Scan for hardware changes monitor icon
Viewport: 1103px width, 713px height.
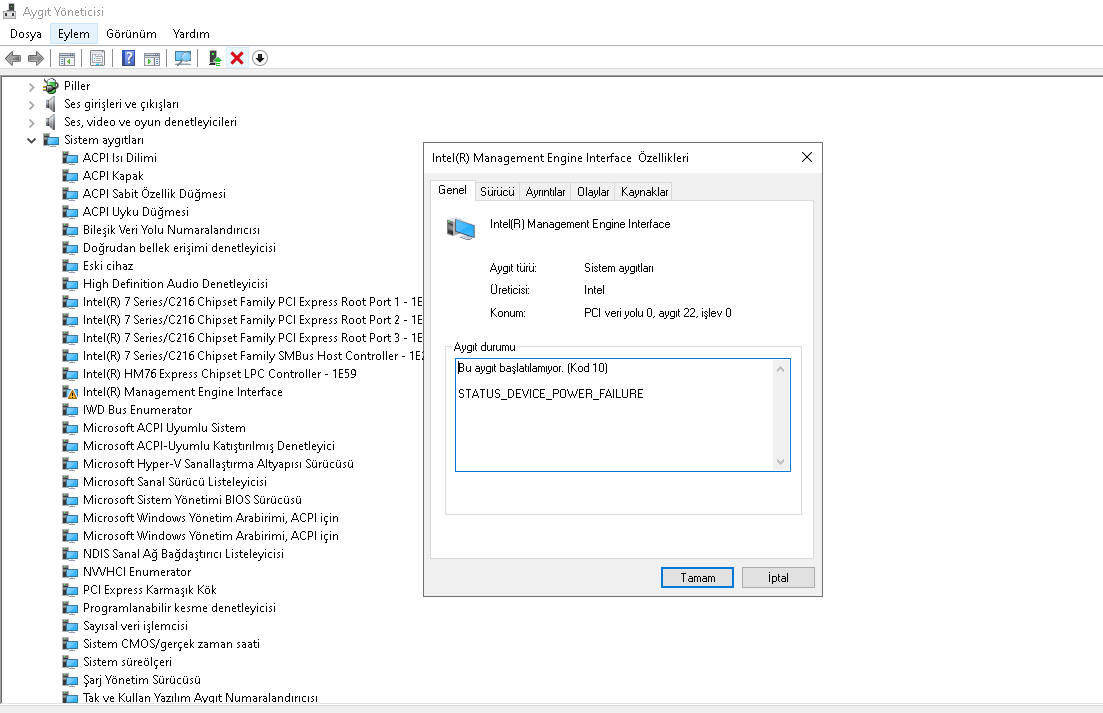click(x=183, y=58)
